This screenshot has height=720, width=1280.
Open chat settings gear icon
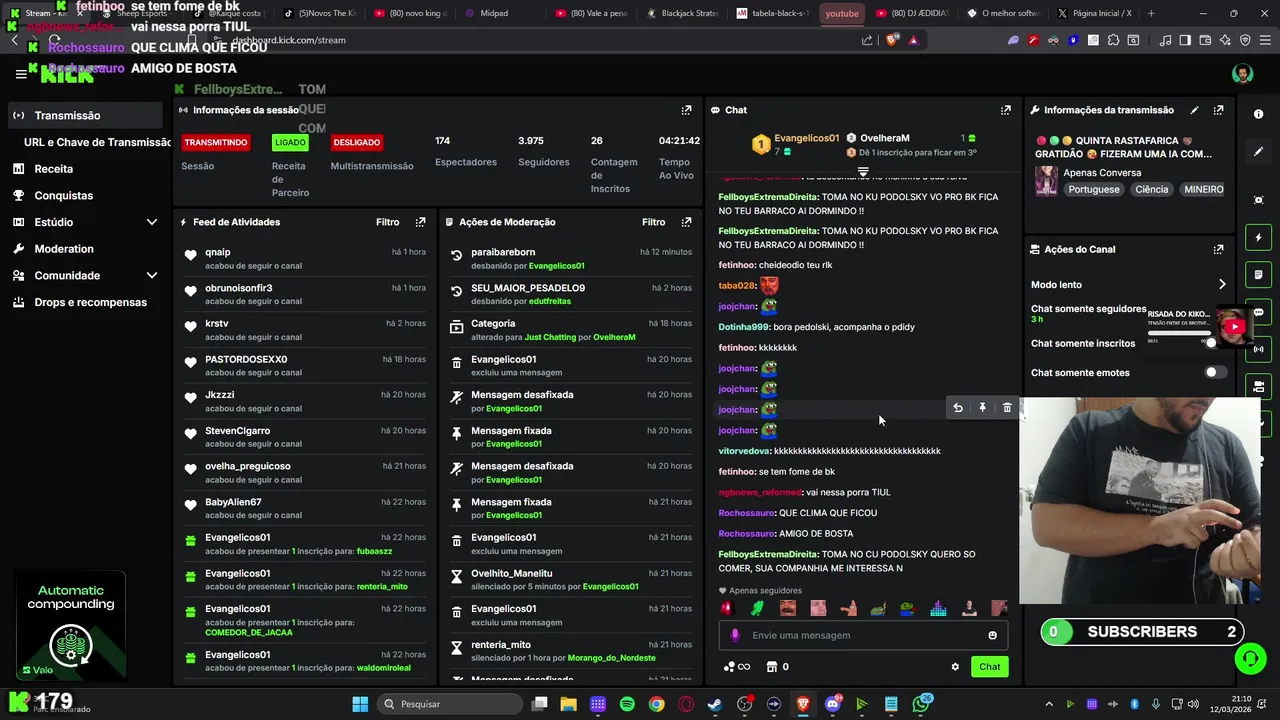(955, 667)
